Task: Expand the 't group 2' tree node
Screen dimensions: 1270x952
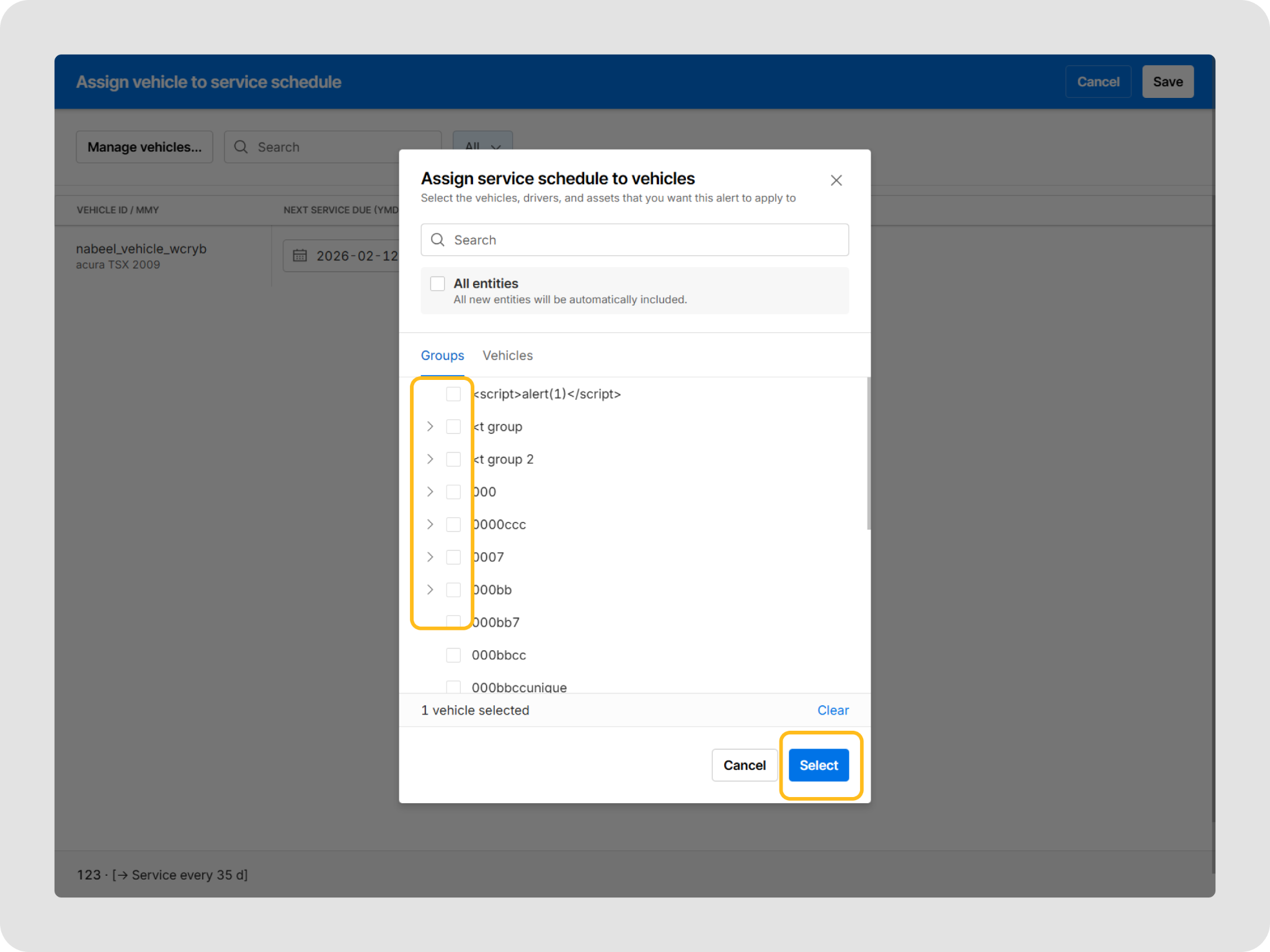Action: coord(430,459)
